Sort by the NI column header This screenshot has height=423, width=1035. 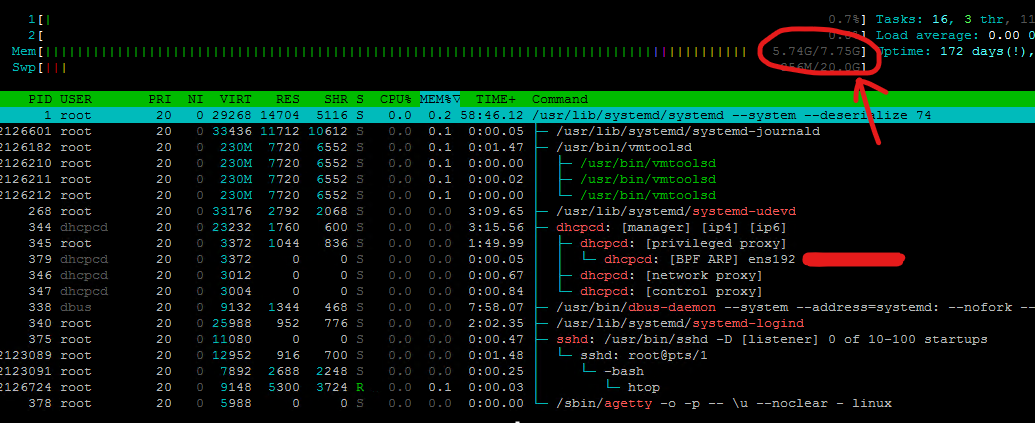pyautogui.click(x=195, y=100)
